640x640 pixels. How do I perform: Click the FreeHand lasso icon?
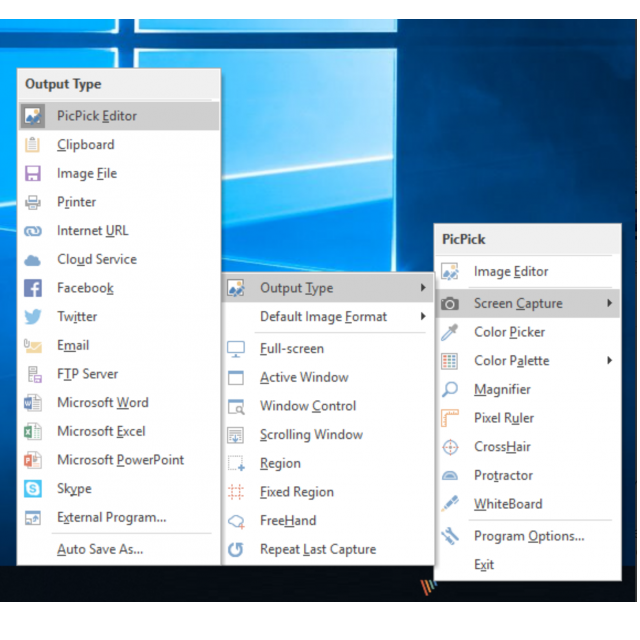(236, 521)
